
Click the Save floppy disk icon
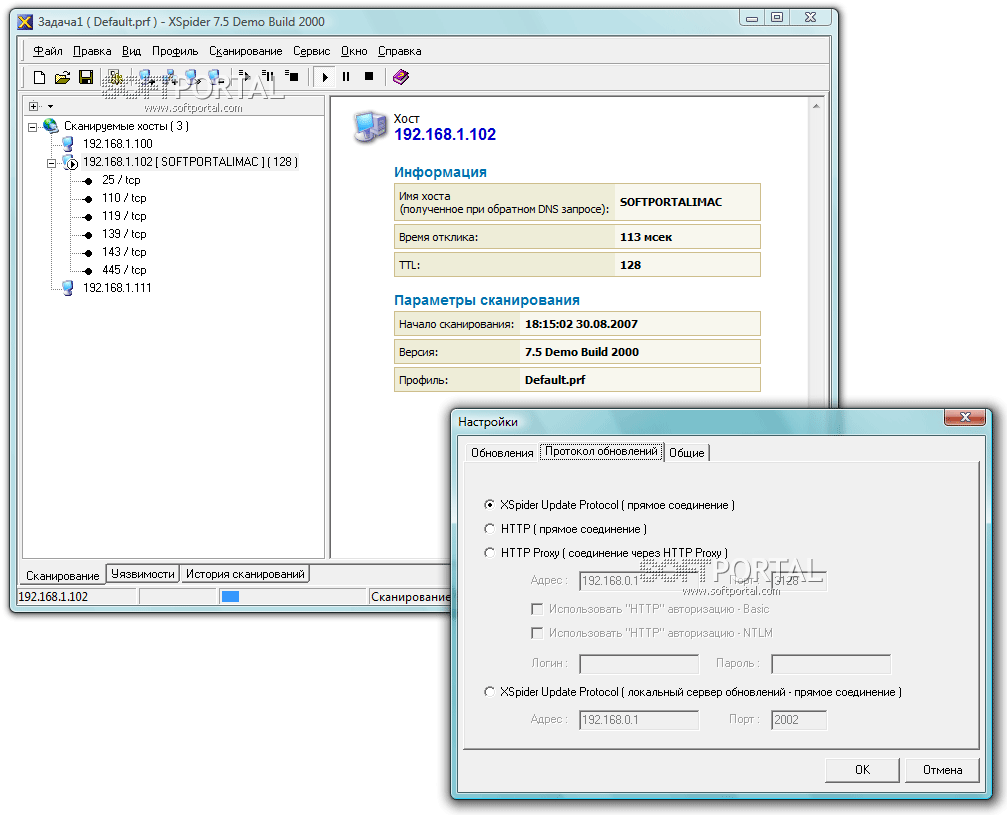[x=86, y=77]
